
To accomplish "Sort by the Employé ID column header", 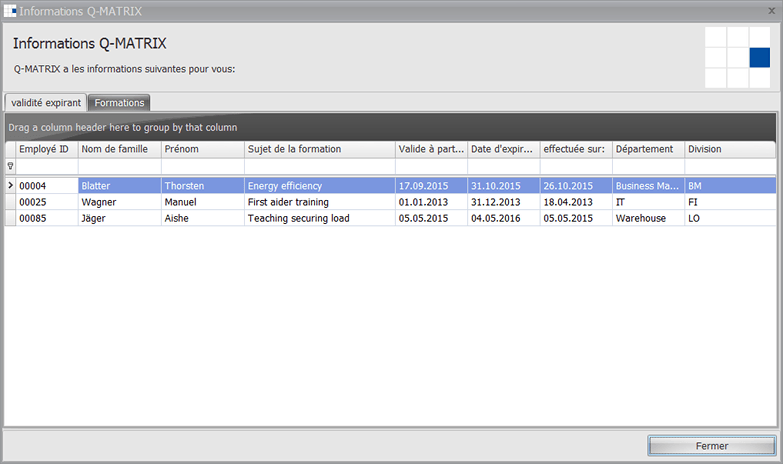I will pos(46,149).
